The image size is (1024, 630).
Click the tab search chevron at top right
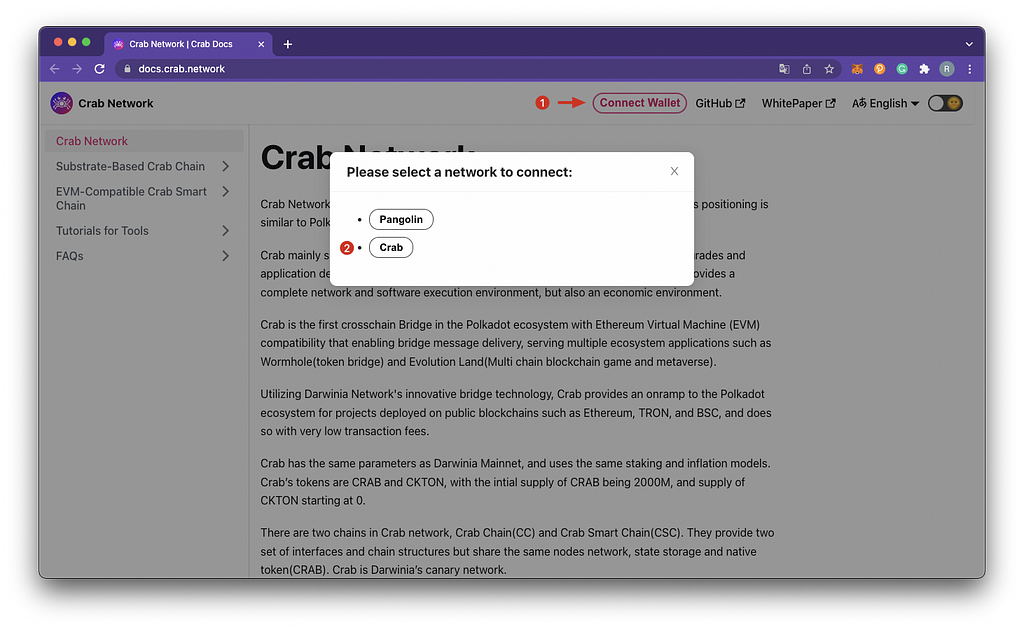[969, 44]
